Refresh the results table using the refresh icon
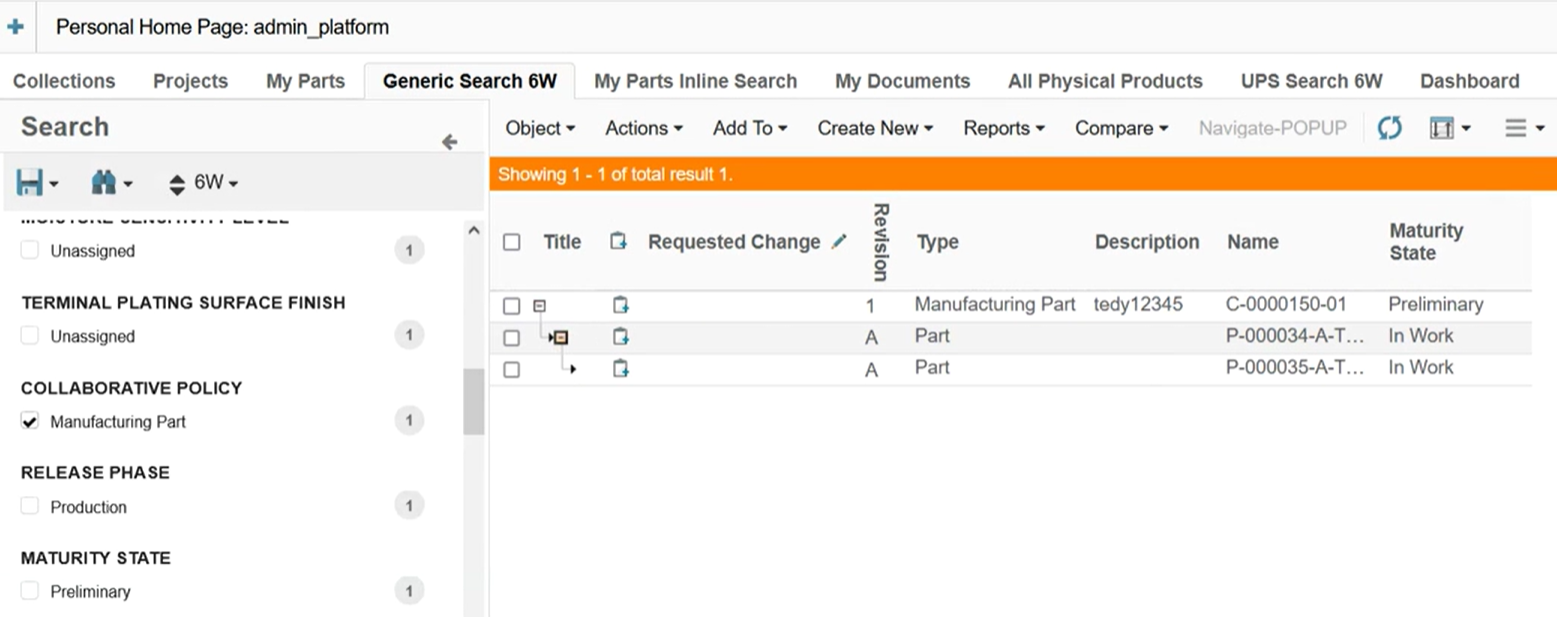 click(1389, 128)
